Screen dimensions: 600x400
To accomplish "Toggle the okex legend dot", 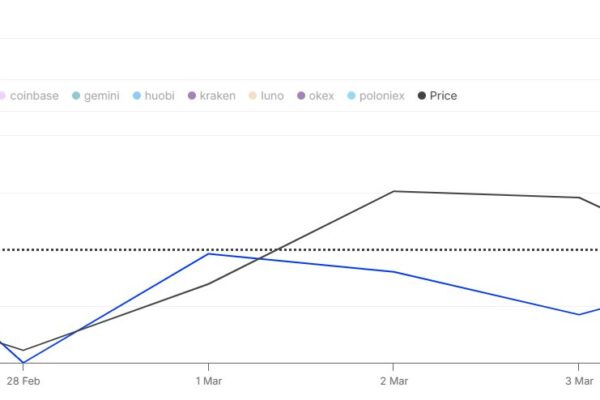I will 301,96.
